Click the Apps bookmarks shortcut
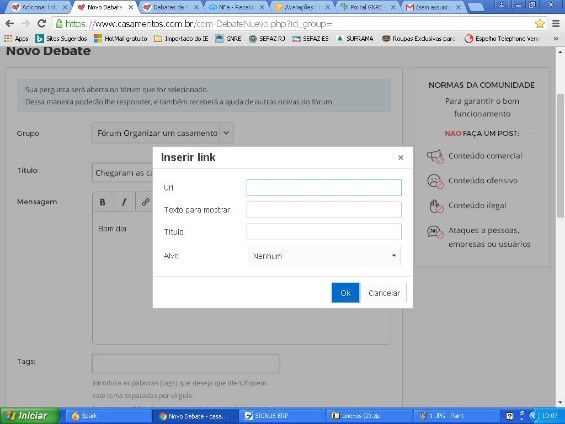This screenshot has height=424, width=565. 17,39
